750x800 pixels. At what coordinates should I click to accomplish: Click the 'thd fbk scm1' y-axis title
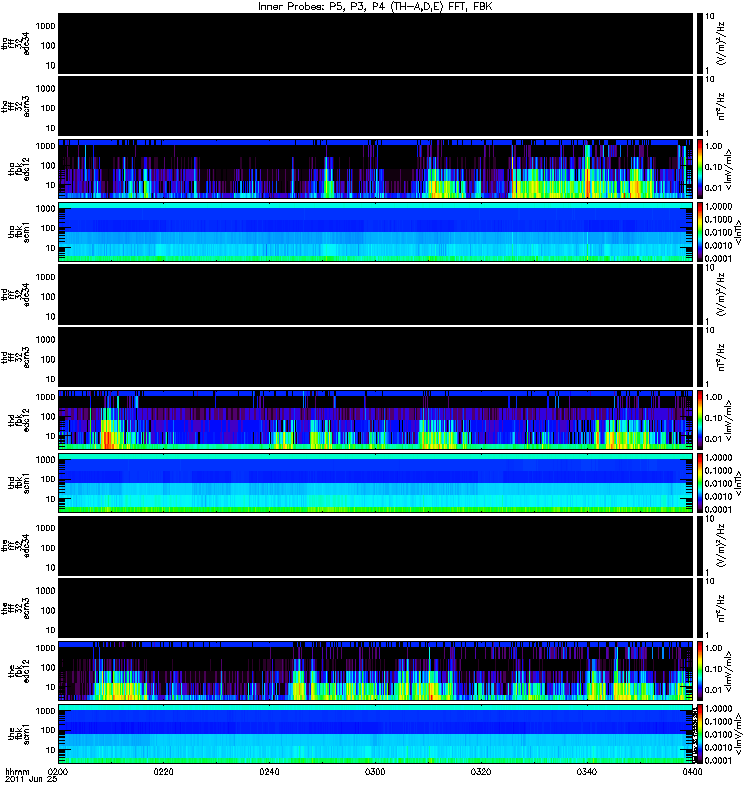[19, 483]
